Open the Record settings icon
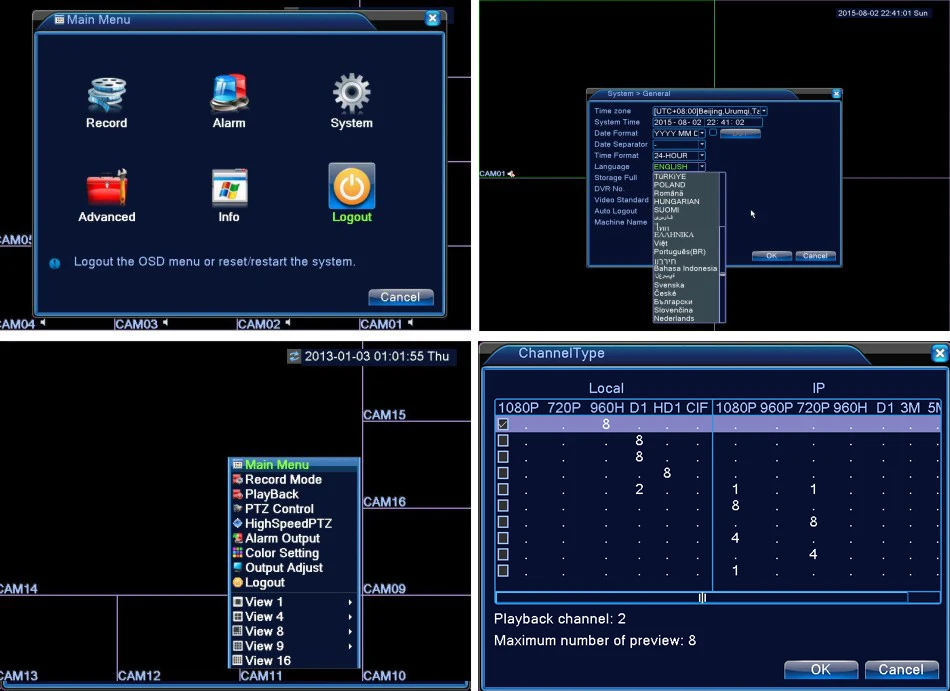Viewport: 950px width, 691px height. (107, 94)
